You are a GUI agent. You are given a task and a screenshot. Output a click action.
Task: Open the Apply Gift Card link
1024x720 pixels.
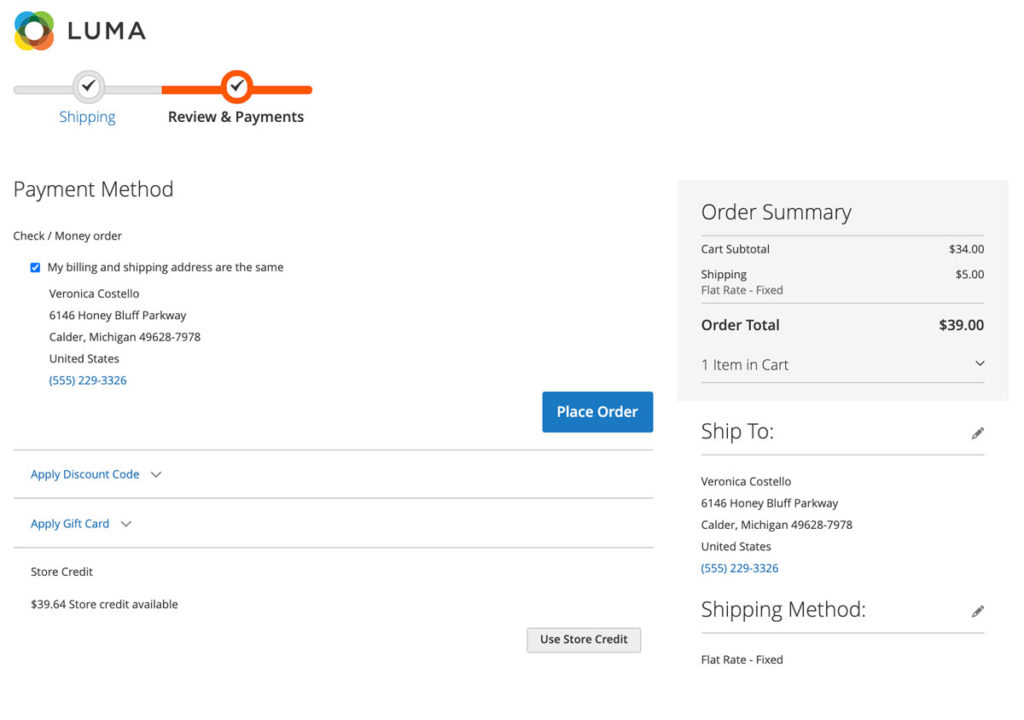(70, 524)
